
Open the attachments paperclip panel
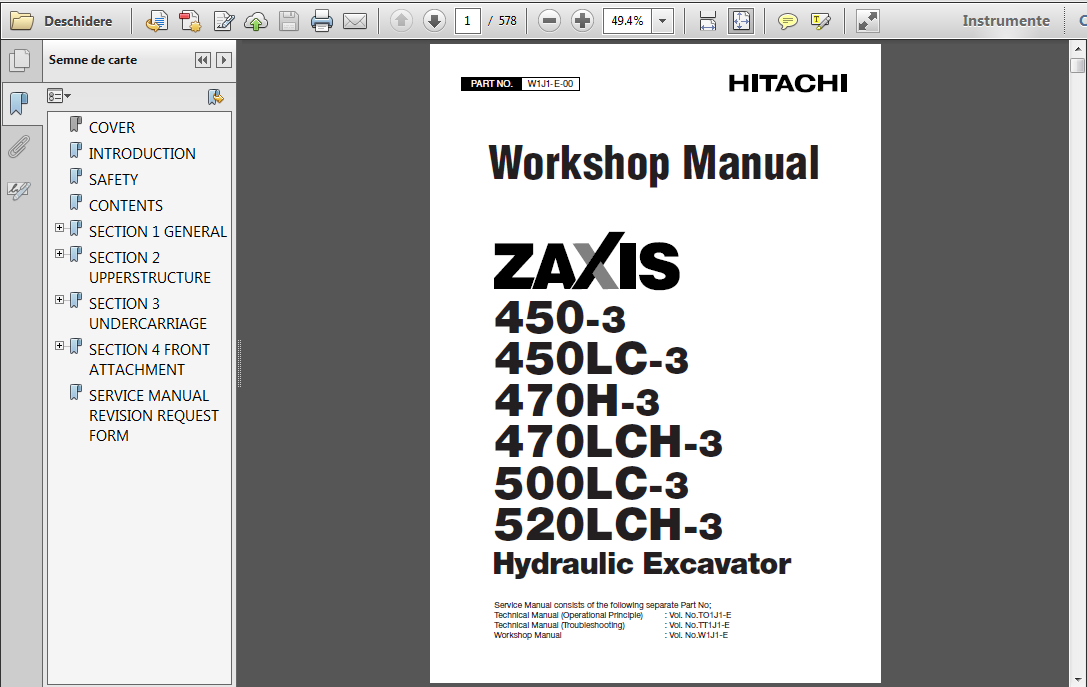[x=19, y=147]
